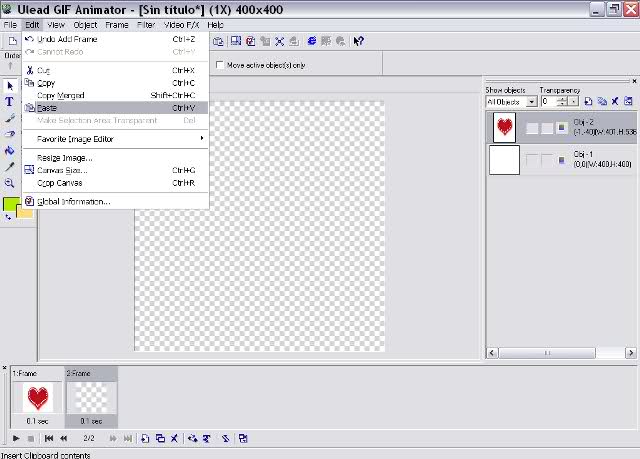
Task: Open the File menu
Action: click(10, 25)
